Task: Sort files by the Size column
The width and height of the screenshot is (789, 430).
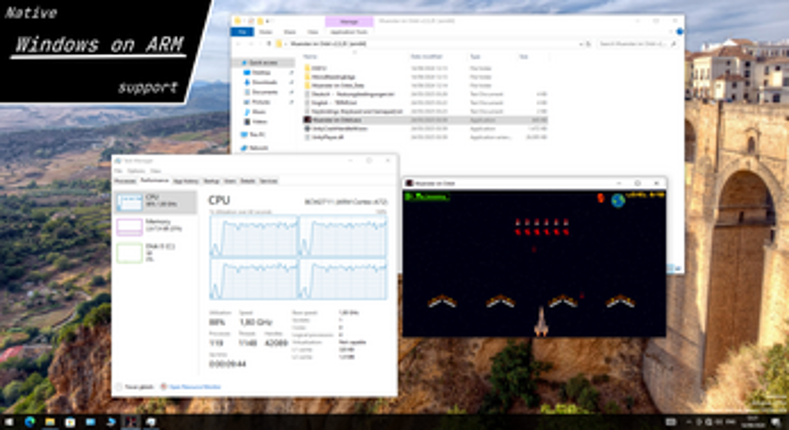Action: [523, 56]
